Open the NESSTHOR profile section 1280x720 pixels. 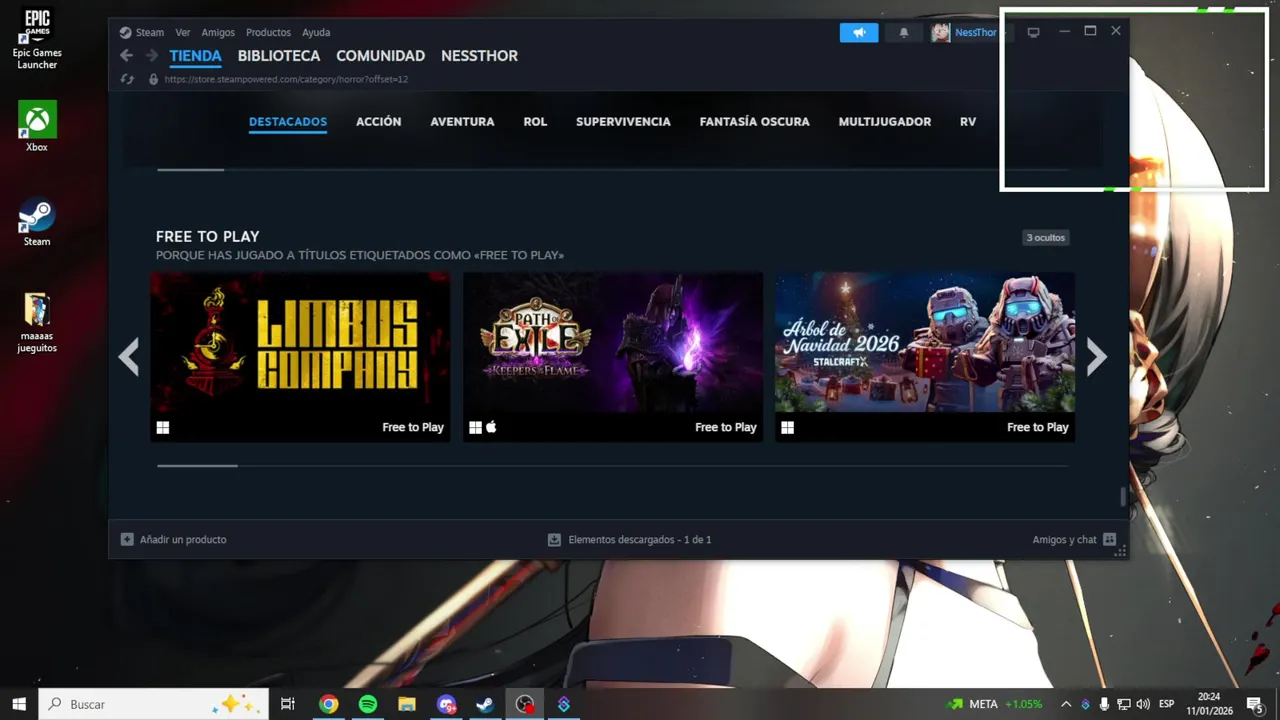click(x=479, y=56)
